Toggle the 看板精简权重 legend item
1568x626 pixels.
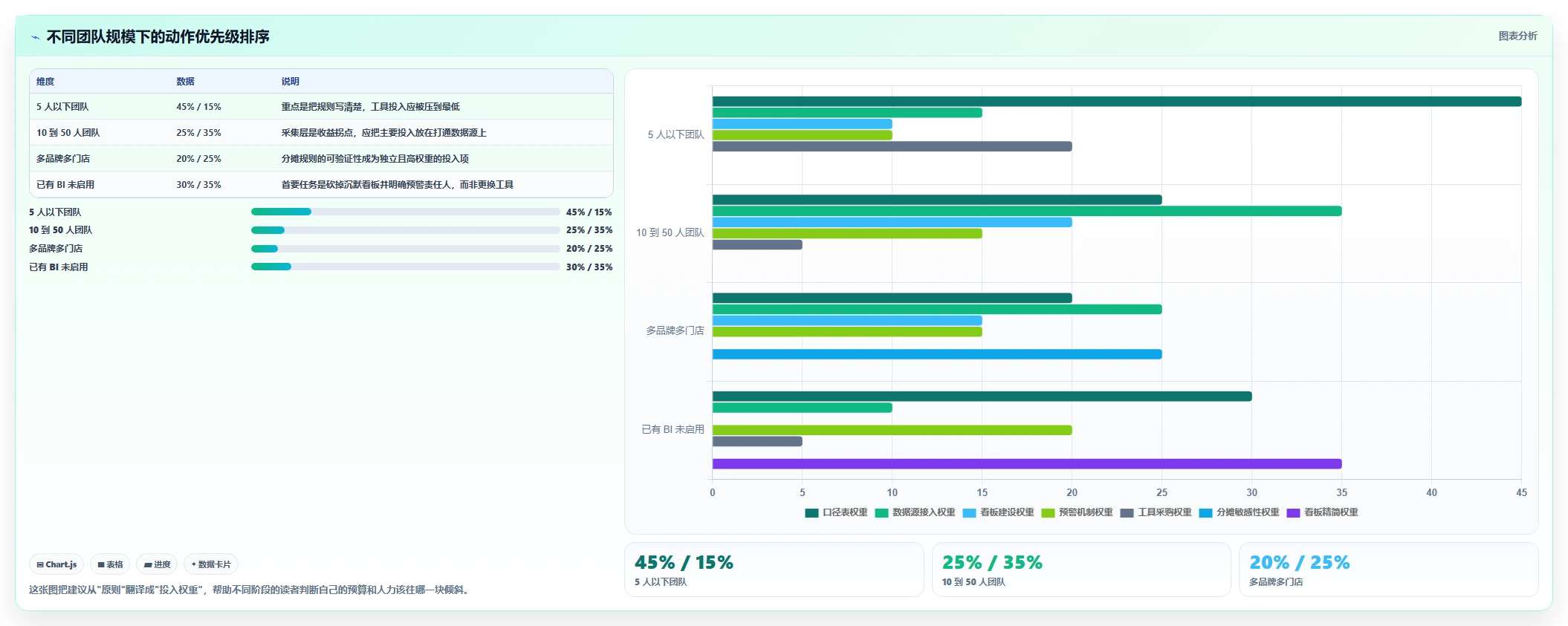click(x=1322, y=512)
